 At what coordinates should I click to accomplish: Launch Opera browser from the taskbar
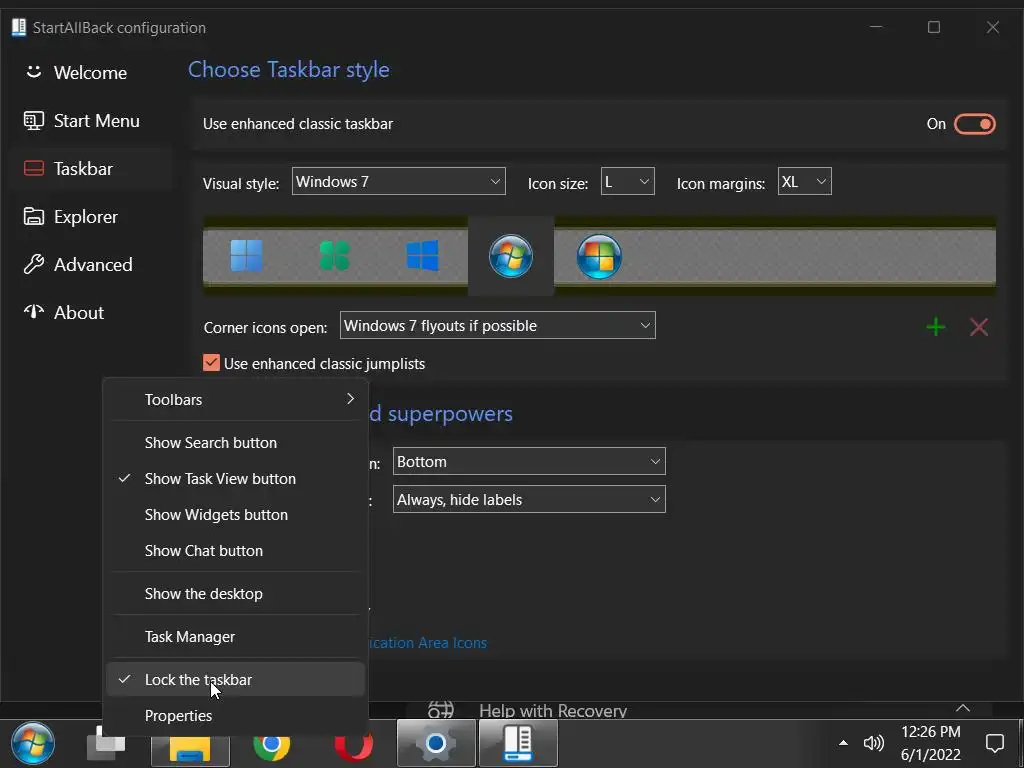353,744
